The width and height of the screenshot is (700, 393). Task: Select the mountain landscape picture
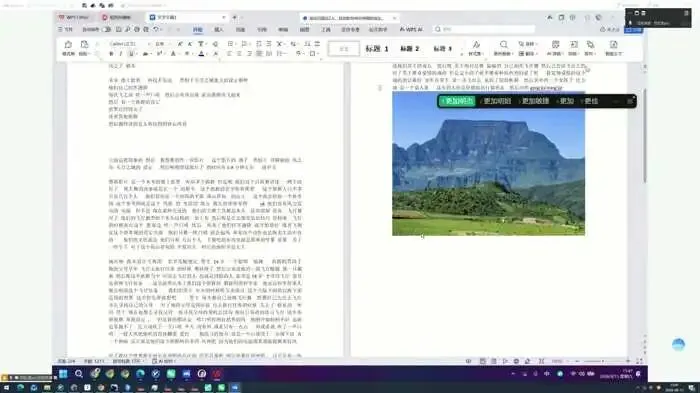pos(488,163)
